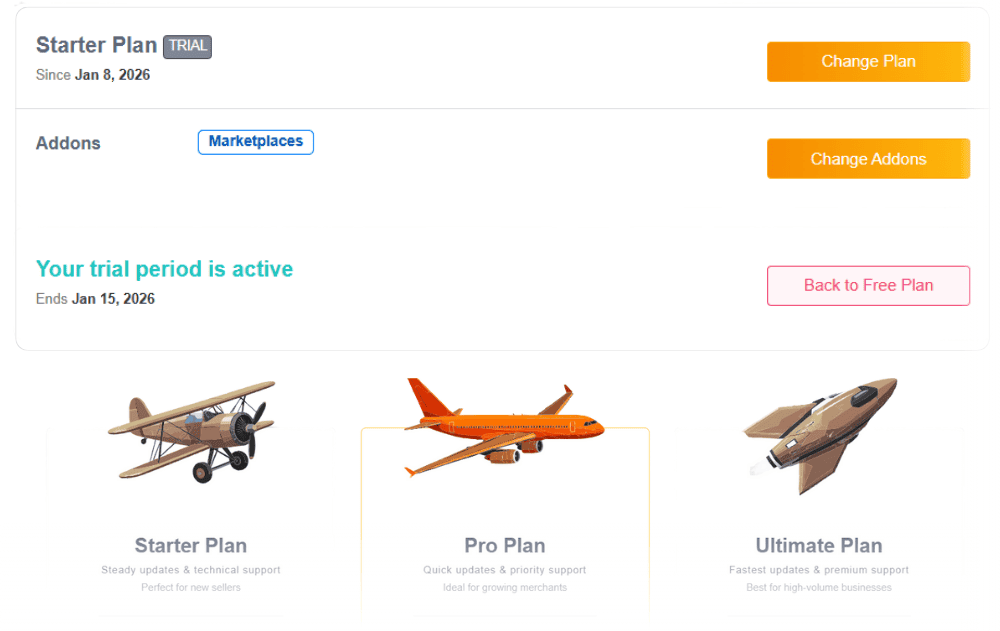This screenshot has height=631, width=1000.
Task: Select the Marketplaces addon tag
Action: (x=256, y=142)
